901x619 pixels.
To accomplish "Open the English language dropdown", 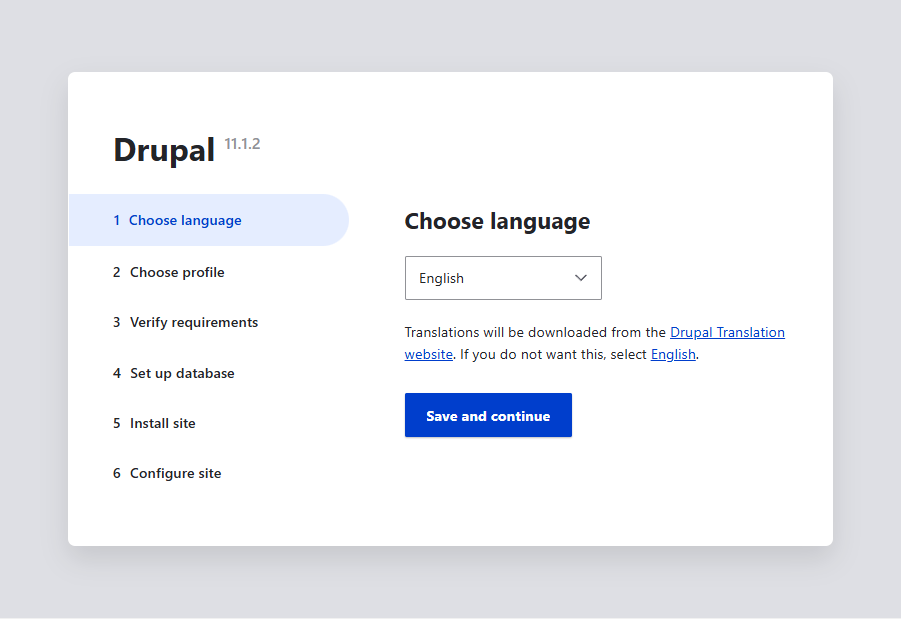I will (503, 278).
